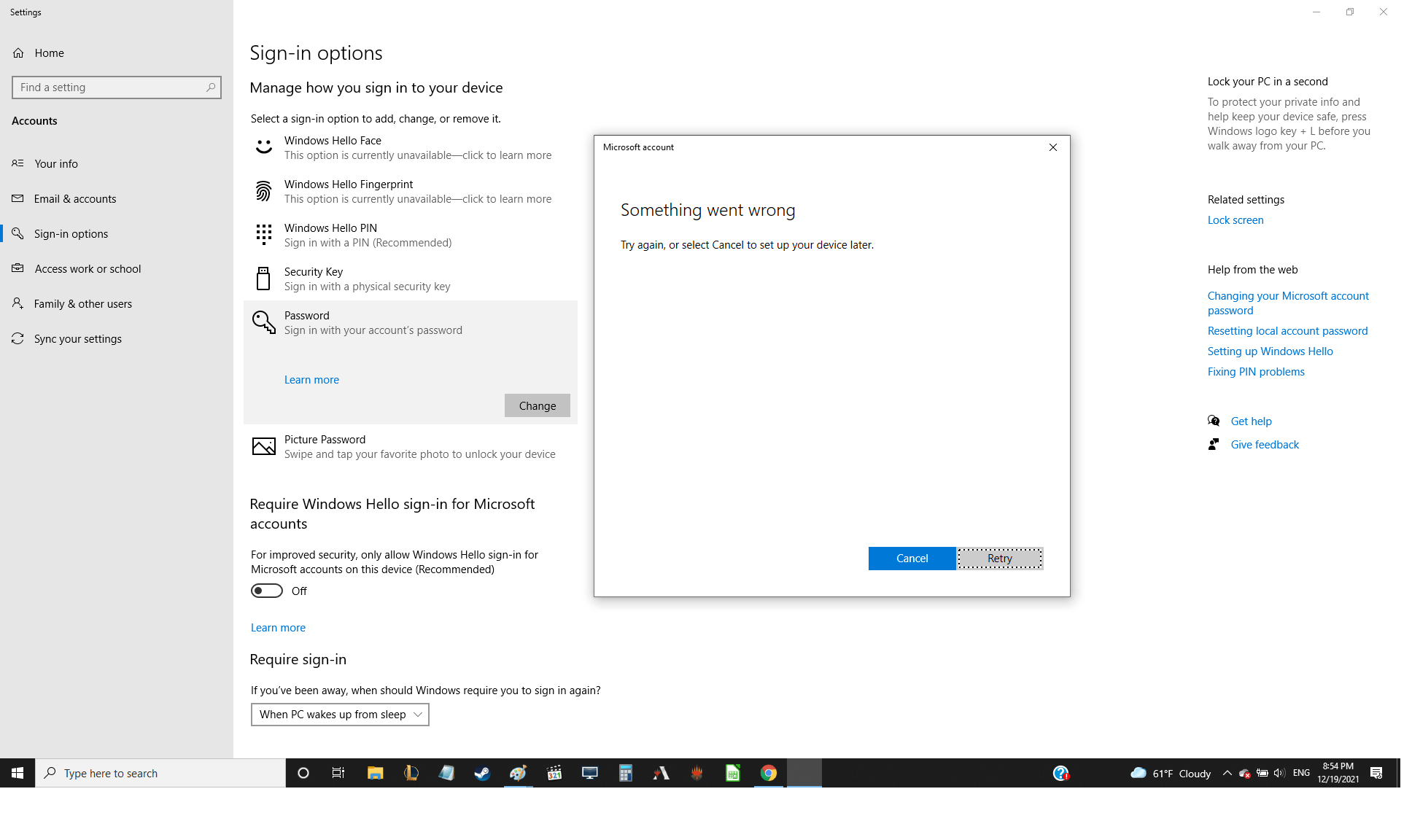The width and height of the screenshot is (1412, 840).
Task: Open Steam from the taskbar
Action: pos(482,773)
